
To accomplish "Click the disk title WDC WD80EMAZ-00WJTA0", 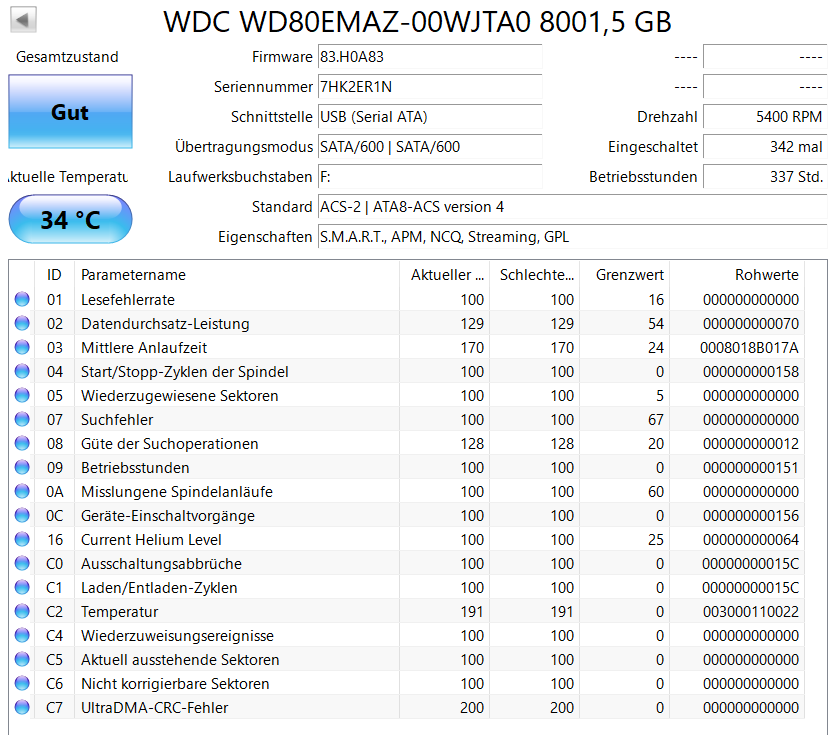I will coord(417,22).
